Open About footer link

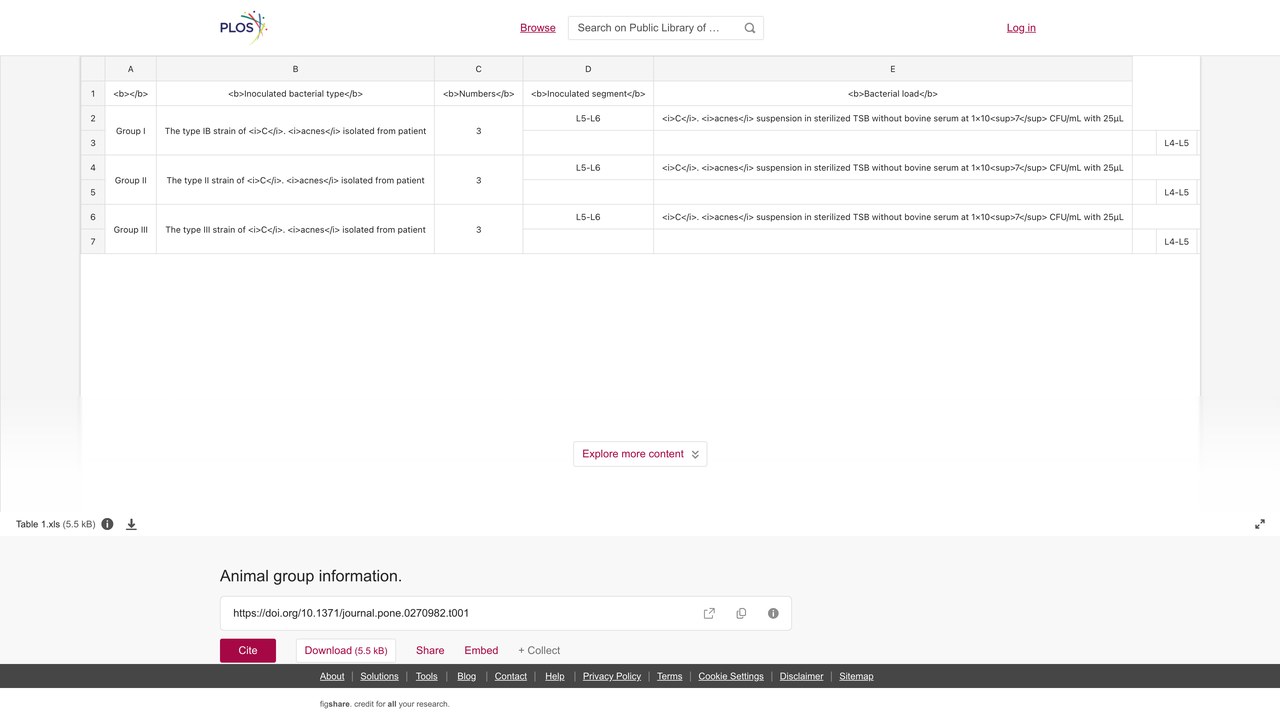332,676
